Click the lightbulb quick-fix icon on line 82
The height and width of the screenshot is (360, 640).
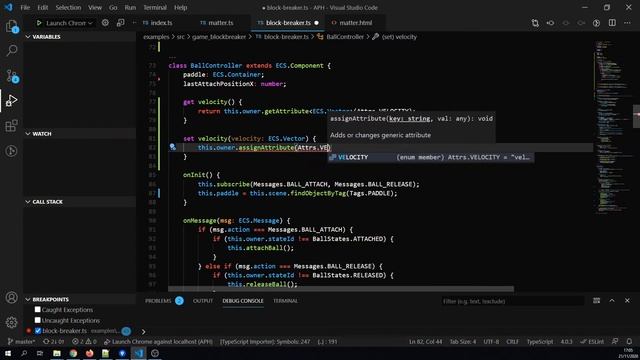coord(173,147)
